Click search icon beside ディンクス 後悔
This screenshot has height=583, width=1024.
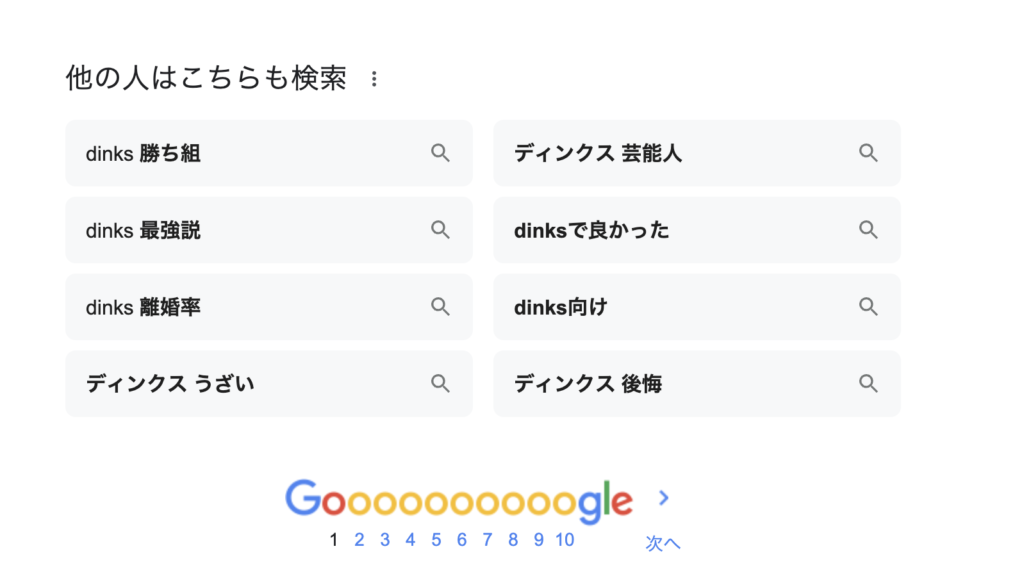868,383
